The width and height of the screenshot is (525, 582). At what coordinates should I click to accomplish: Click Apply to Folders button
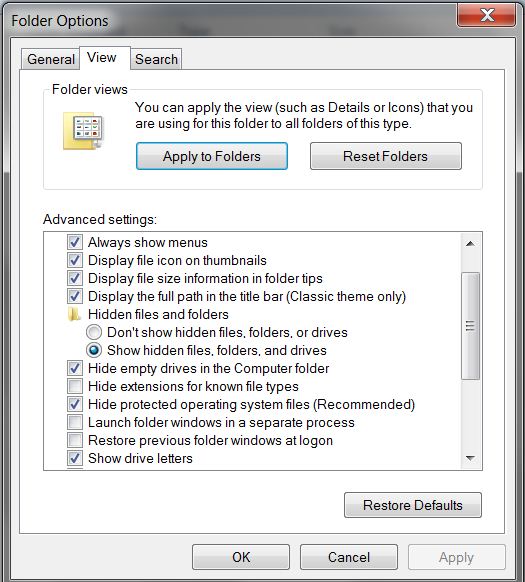tap(212, 156)
